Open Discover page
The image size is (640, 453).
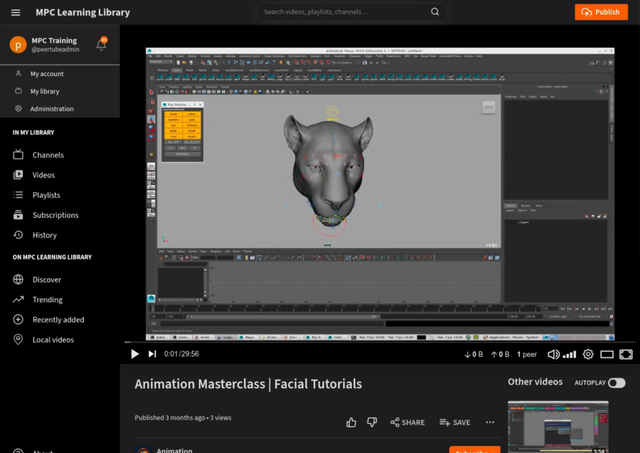(x=47, y=280)
